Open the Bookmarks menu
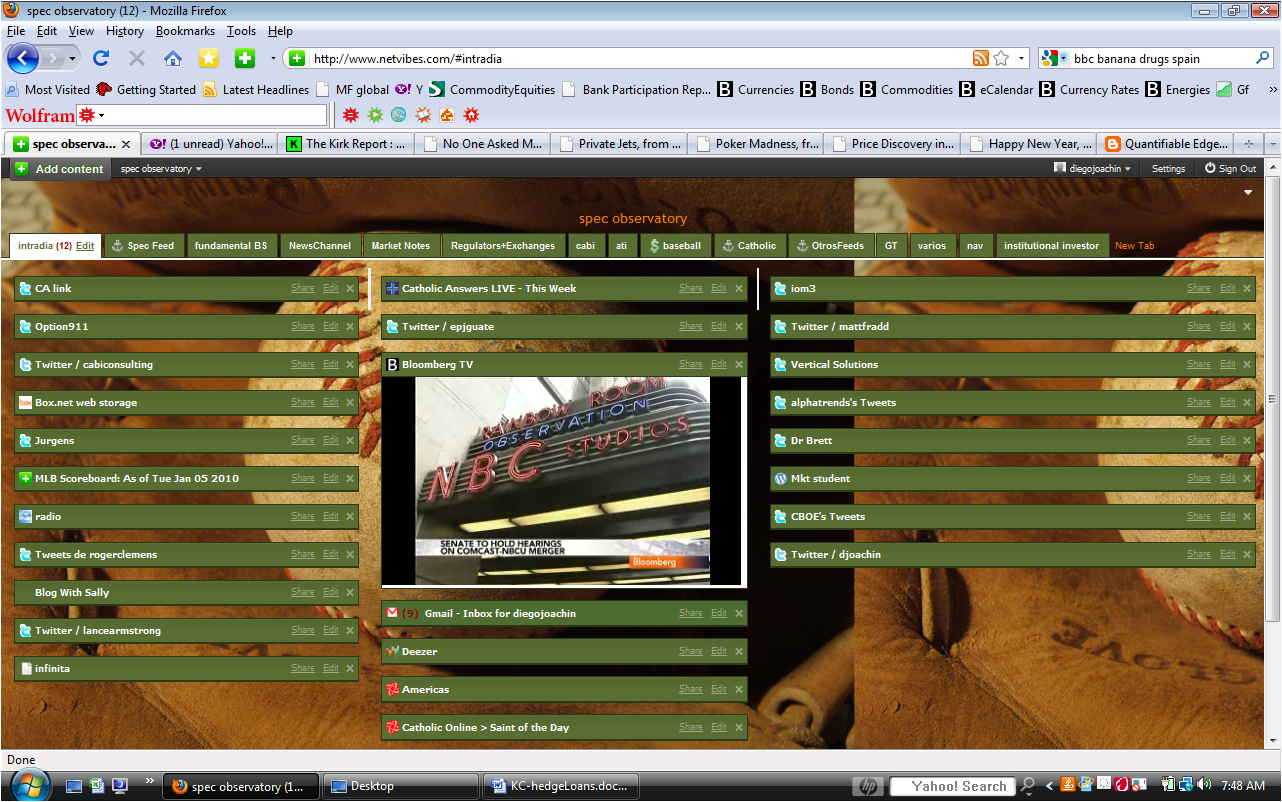The image size is (1282, 802). 185,31
